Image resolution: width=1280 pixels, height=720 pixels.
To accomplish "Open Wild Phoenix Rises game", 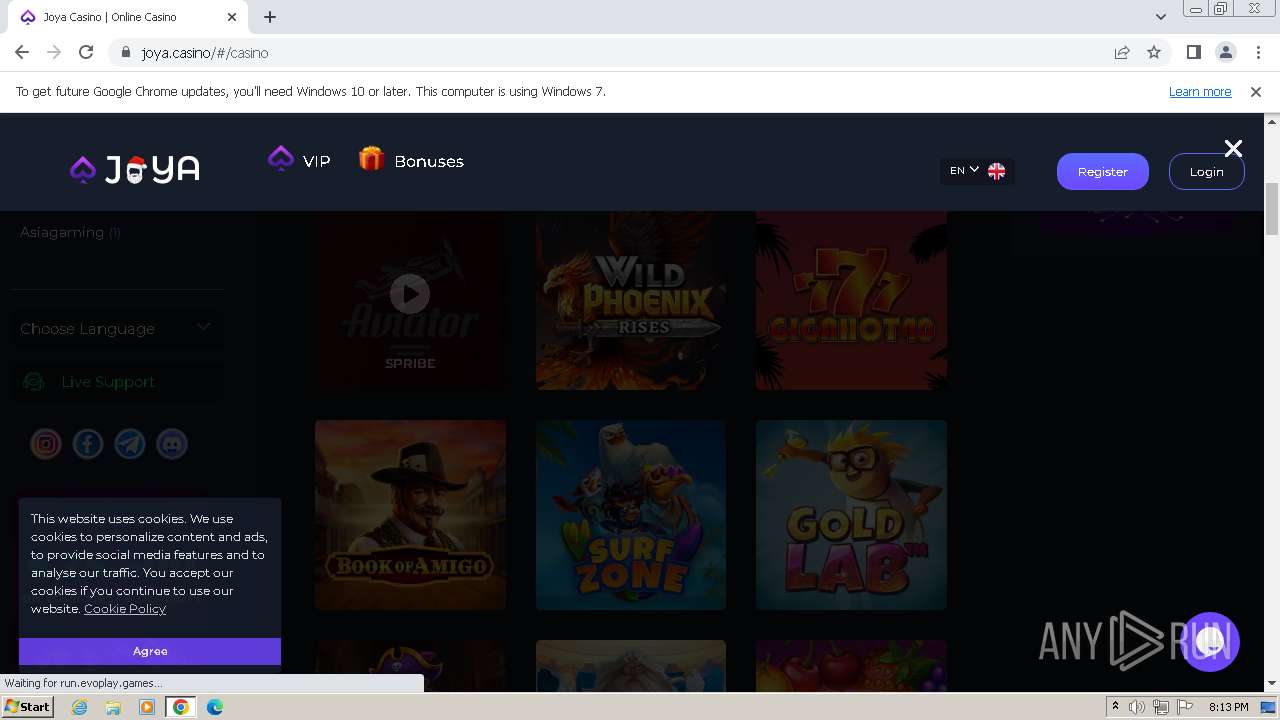I will pyautogui.click(x=631, y=300).
